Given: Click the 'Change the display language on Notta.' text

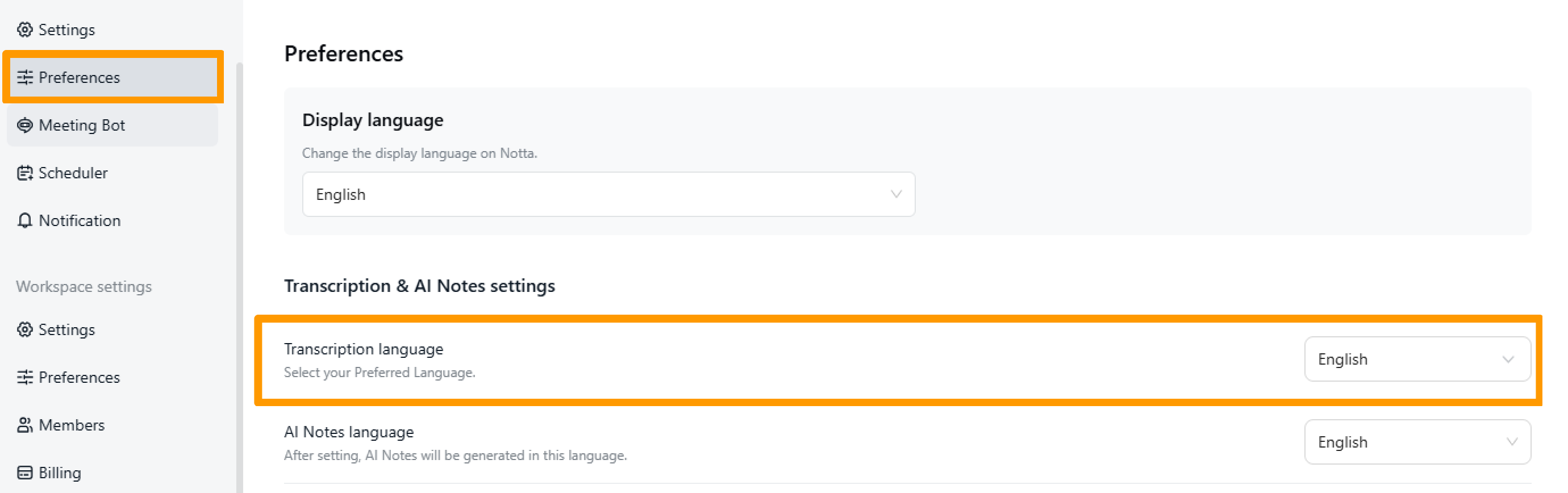Looking at the screenshot, I should pos(419,153).
